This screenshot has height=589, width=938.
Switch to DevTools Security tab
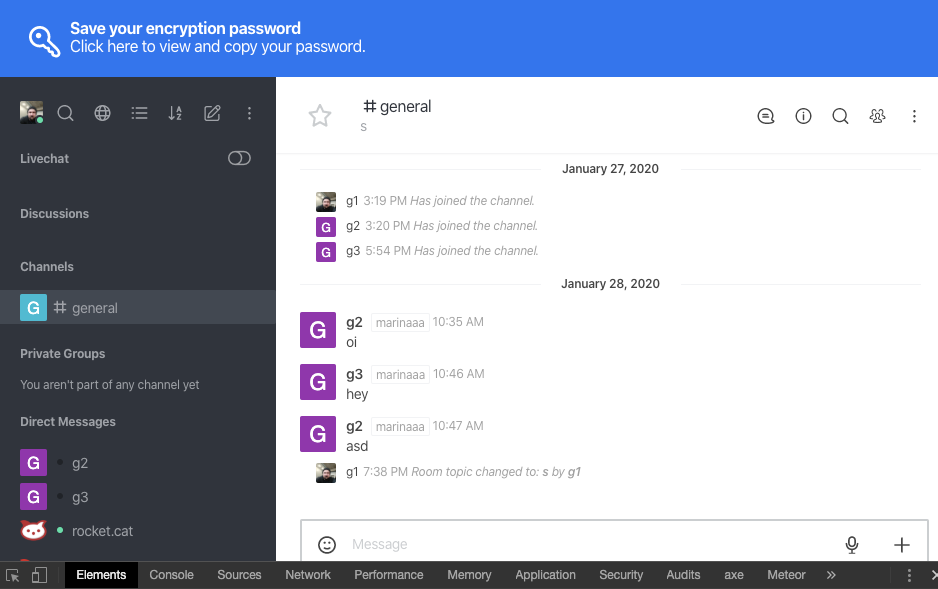pos(621,575)
